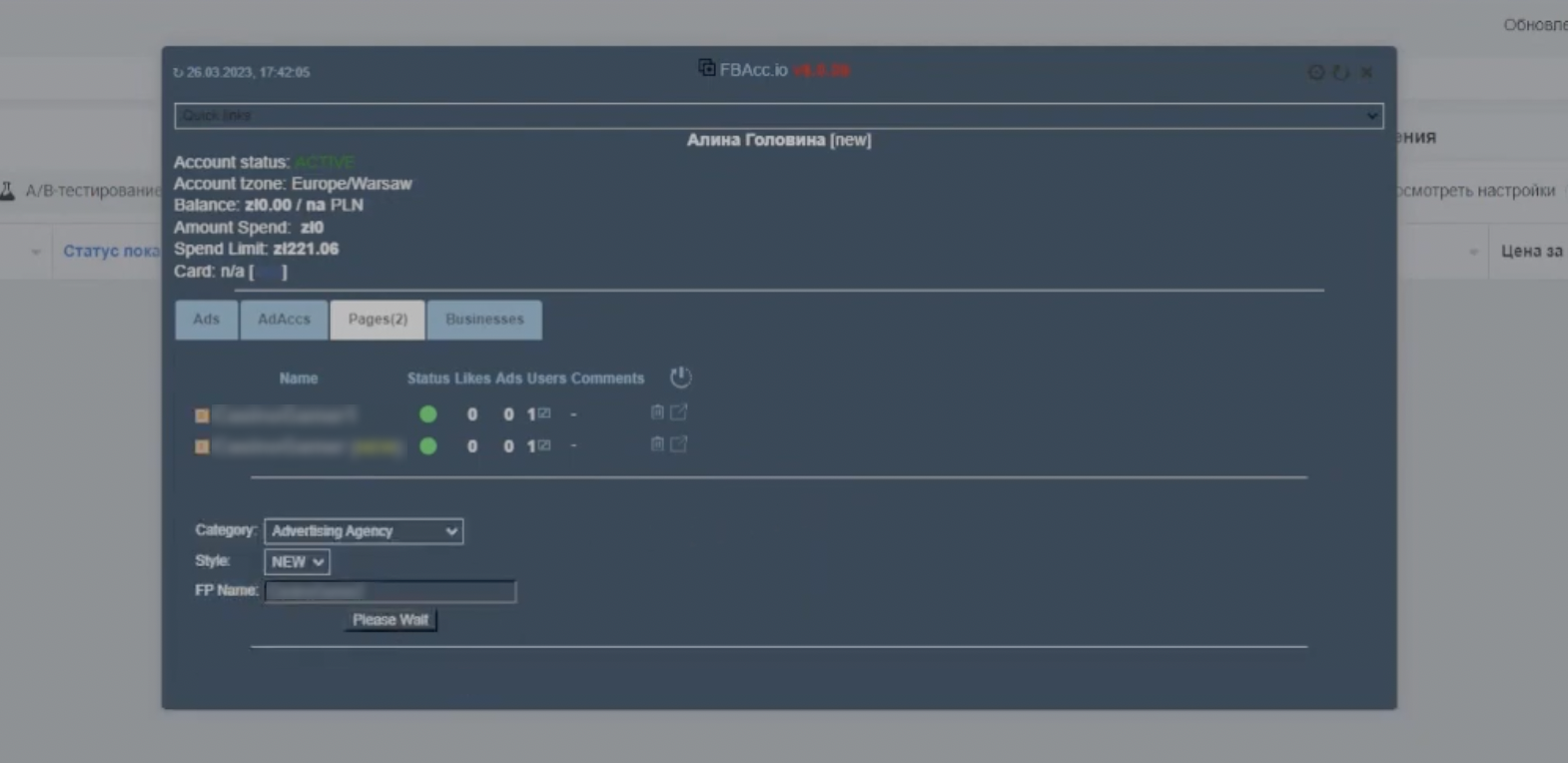The width and height of the screenshot is (1568, 763).
Task: Open the Category dropdown showing Advertising Agency
Action: tap(364, 531)
